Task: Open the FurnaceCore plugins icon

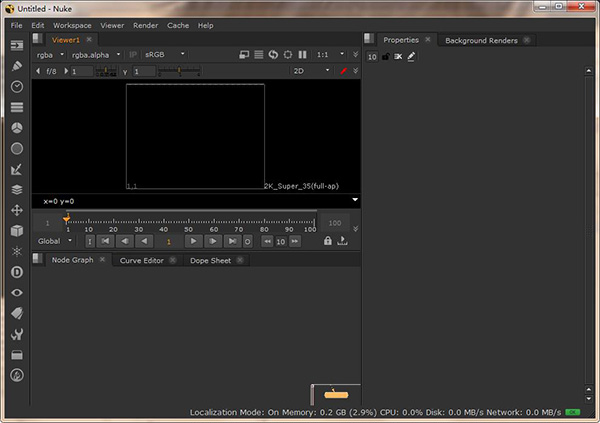Action: point(17,375)
